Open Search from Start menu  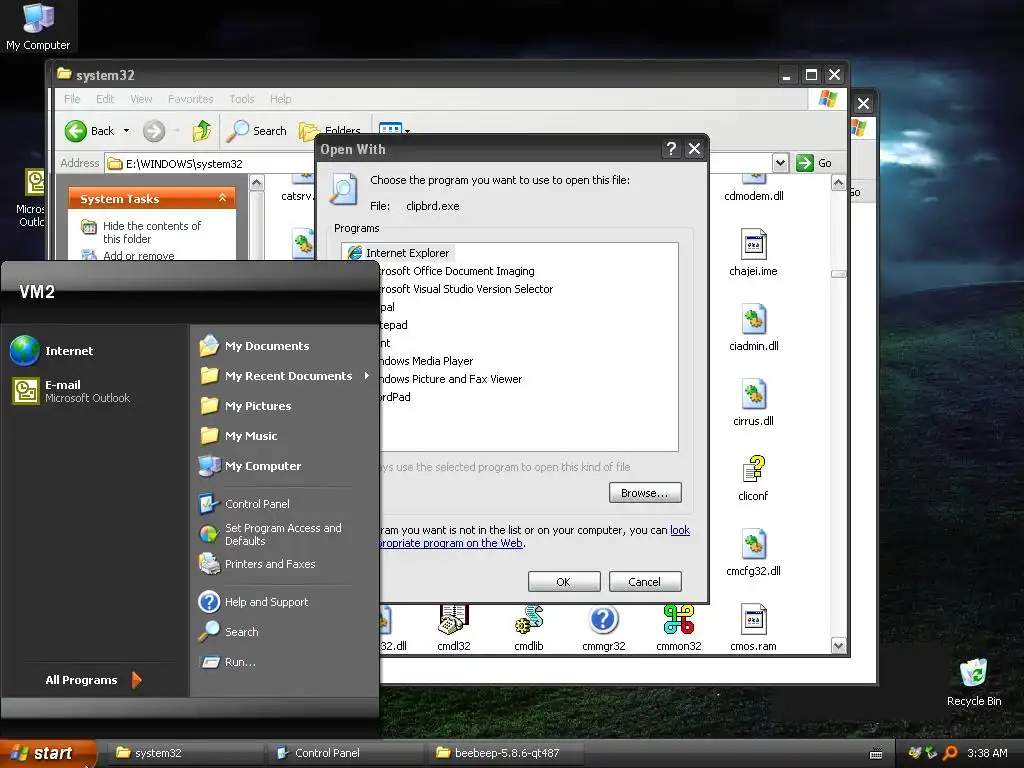229,632
